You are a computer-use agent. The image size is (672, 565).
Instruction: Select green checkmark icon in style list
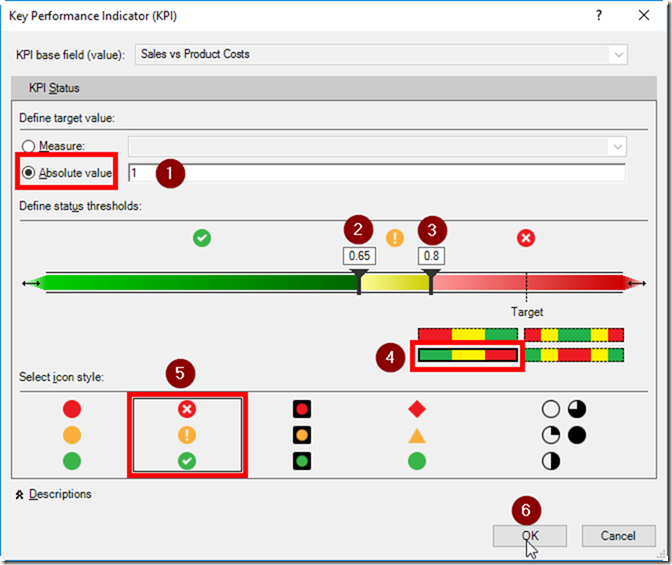(187, 461)
